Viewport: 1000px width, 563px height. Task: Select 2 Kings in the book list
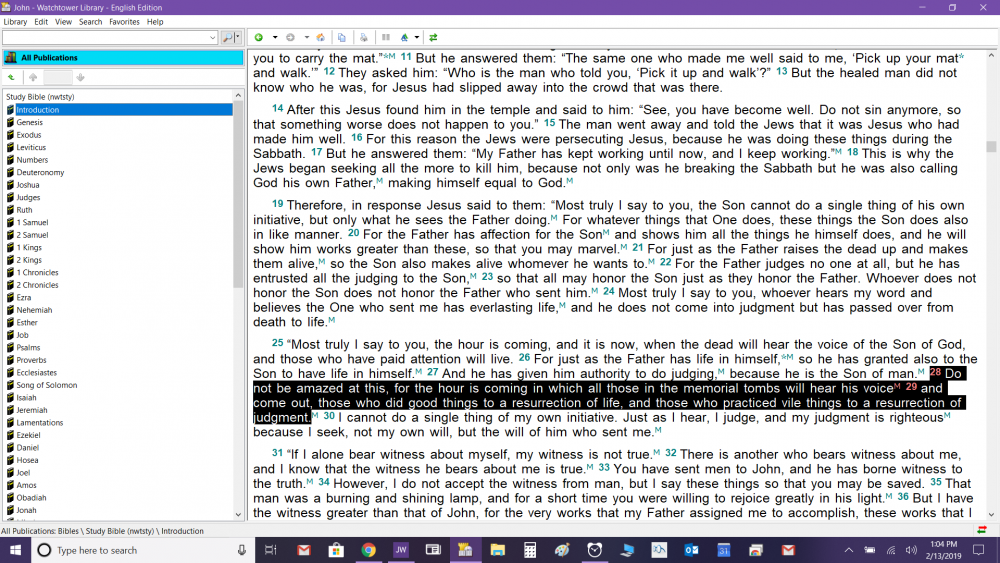pyautogui.click(x=29, y=260)
